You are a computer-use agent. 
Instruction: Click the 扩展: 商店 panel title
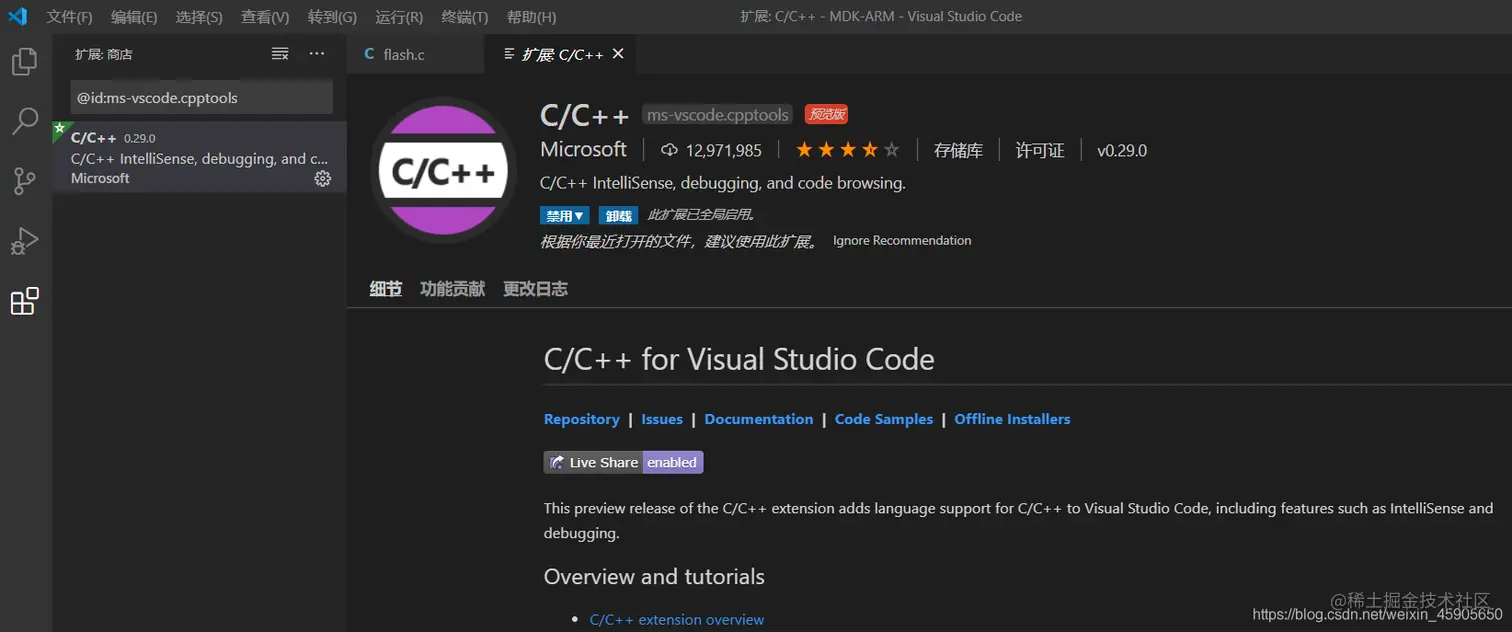pos(104,54)
